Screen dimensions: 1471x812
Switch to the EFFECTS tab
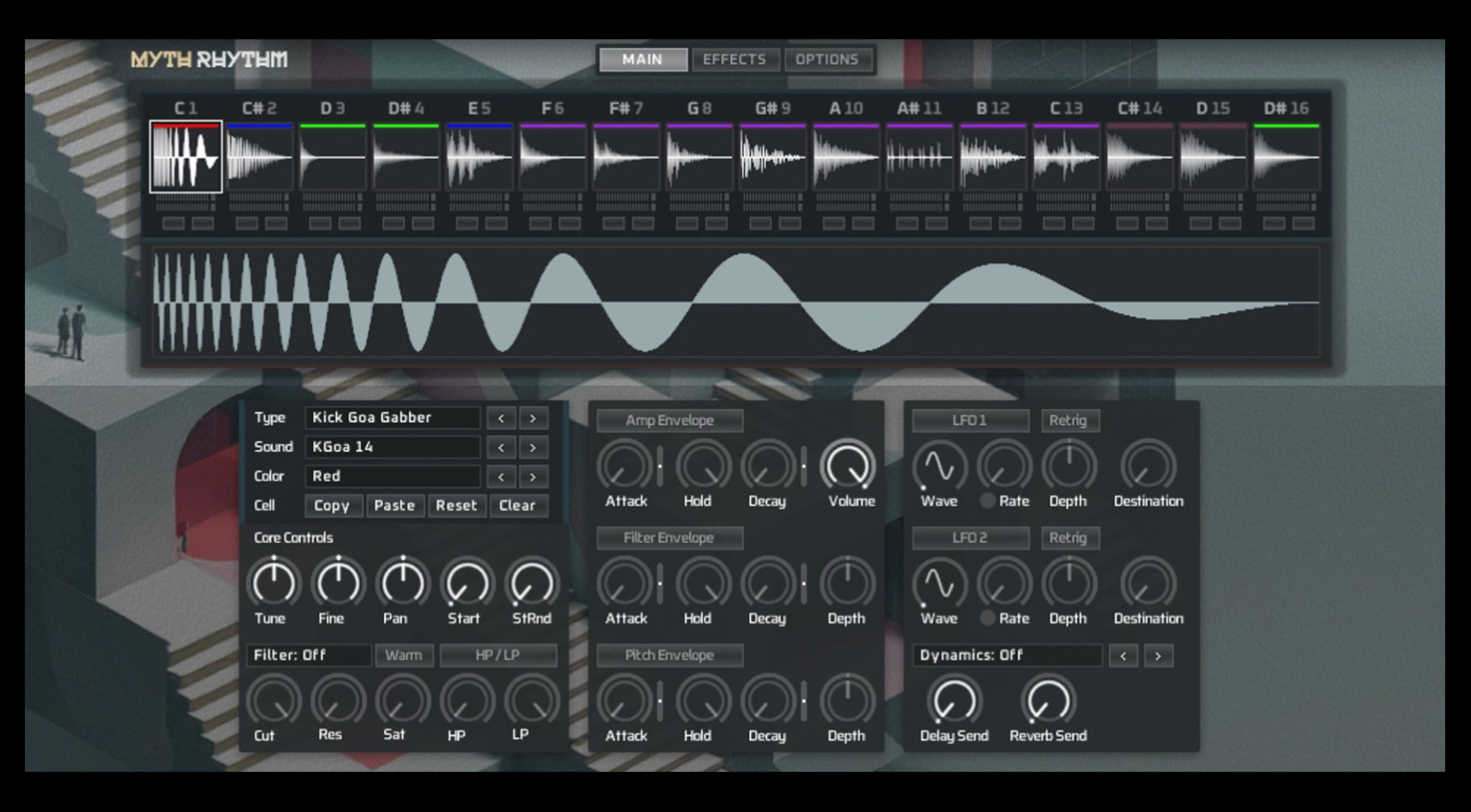pyautogui.click(x=735, y=59)
